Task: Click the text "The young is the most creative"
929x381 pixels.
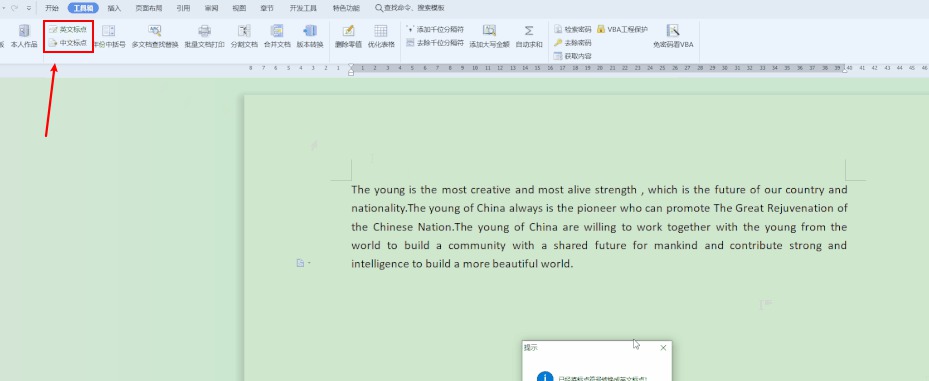Action: coord(432,190)
